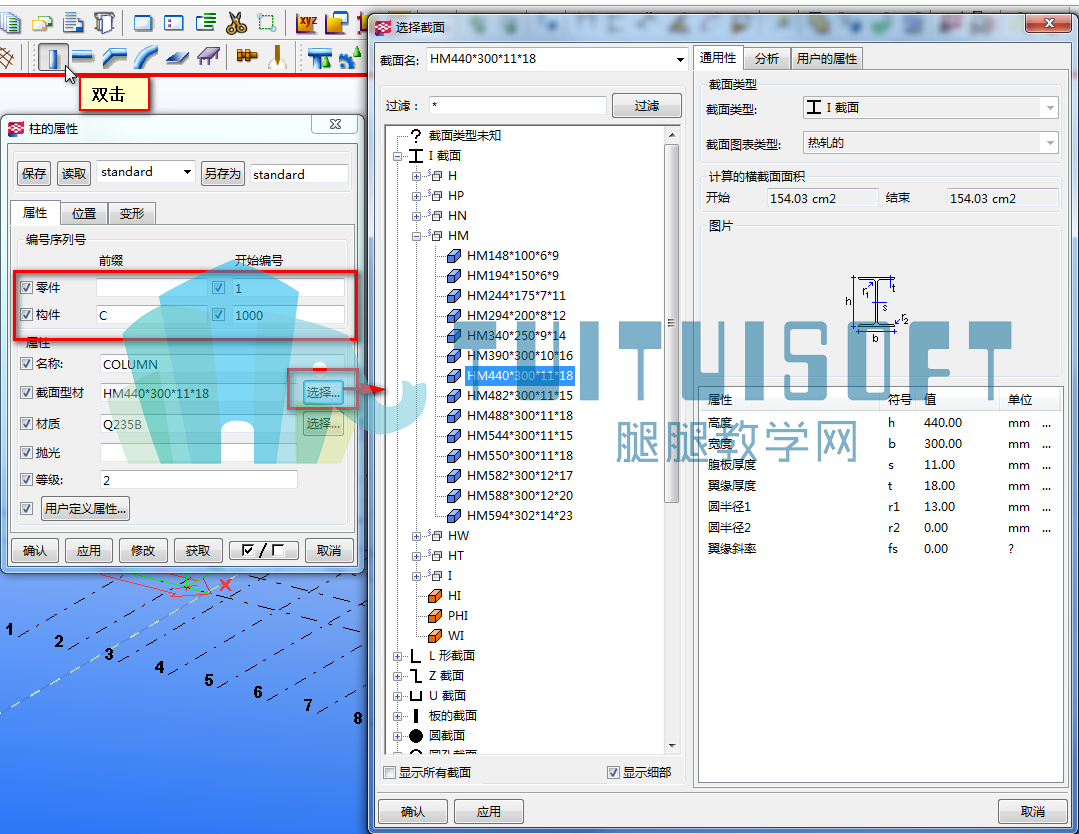Viewport: 1079px width, 834px height.
Task: Toggle the 材质 checkbox
Action: (x=27, y=423)
